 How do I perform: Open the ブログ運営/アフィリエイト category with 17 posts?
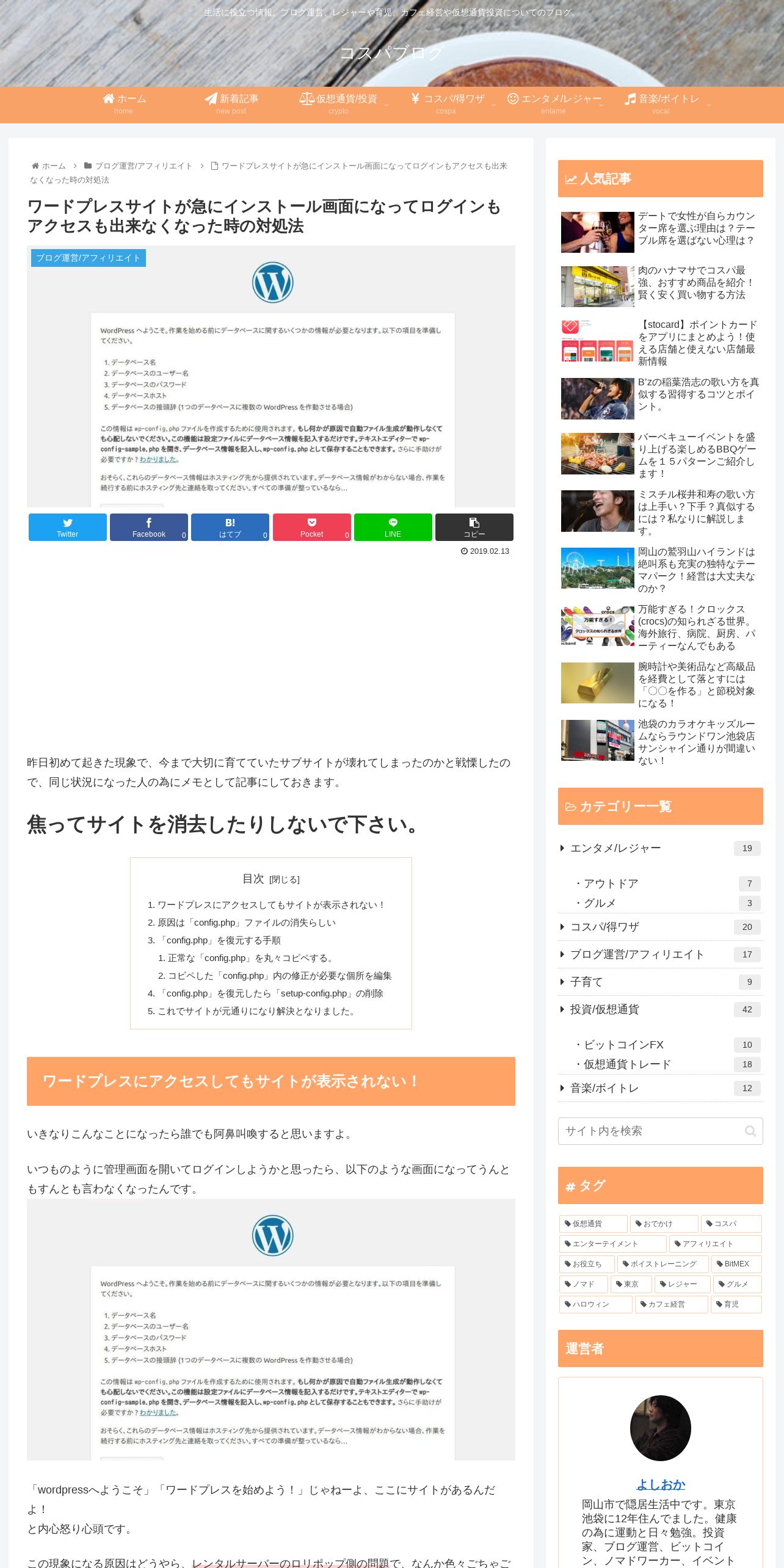(661, 954)
